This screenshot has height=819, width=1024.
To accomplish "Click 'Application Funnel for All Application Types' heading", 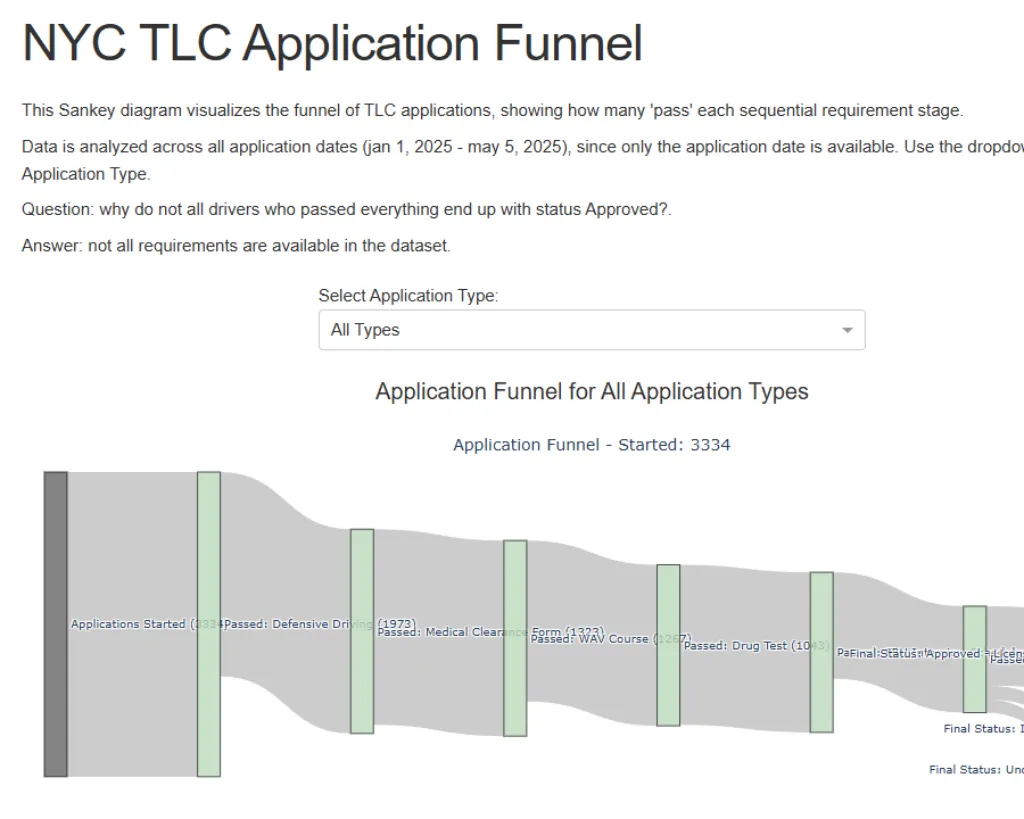I will tap(591, 391).
